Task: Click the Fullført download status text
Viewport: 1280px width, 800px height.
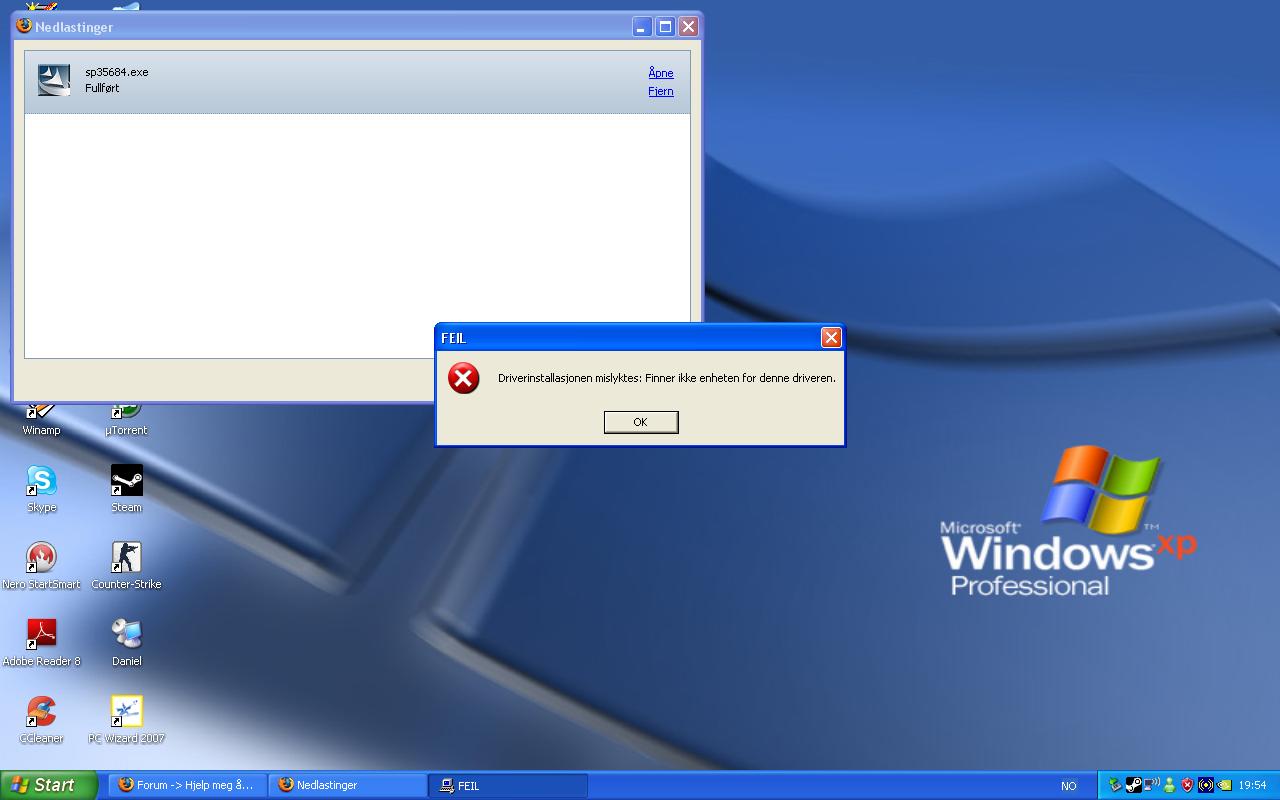Action: pos(102,88)
